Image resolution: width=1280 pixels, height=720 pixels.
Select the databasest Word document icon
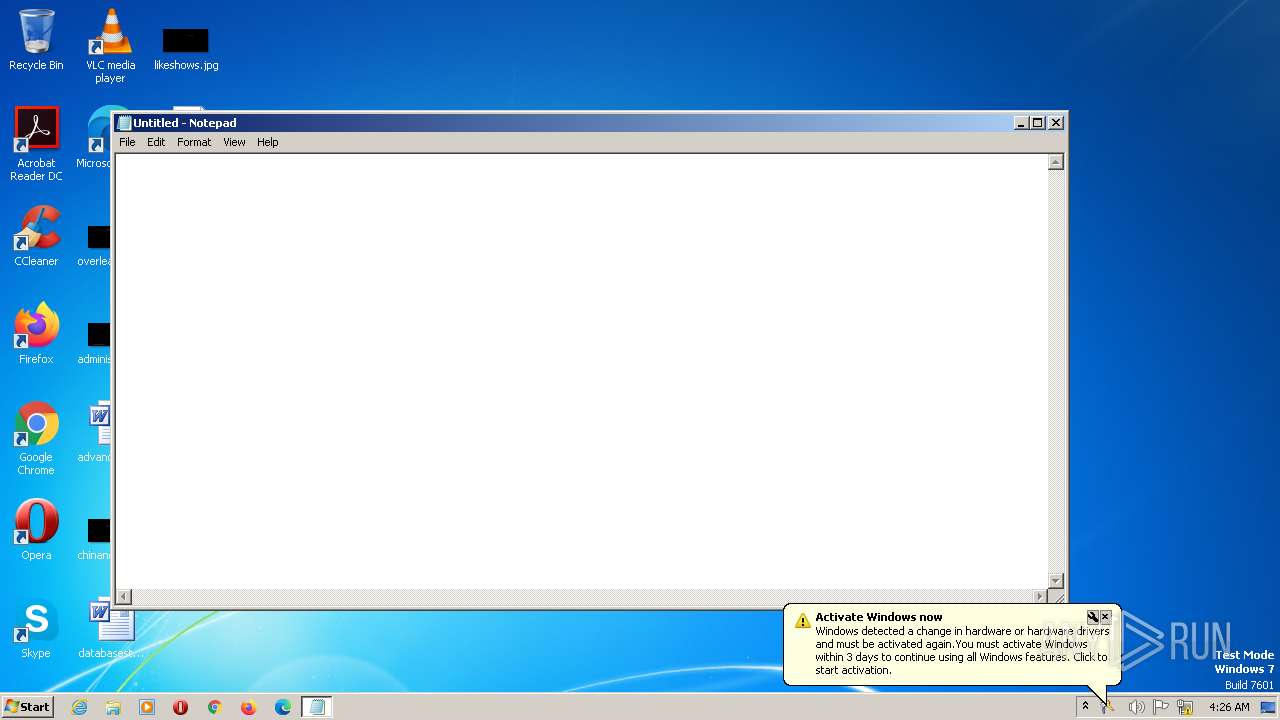[x=110, y=628]
